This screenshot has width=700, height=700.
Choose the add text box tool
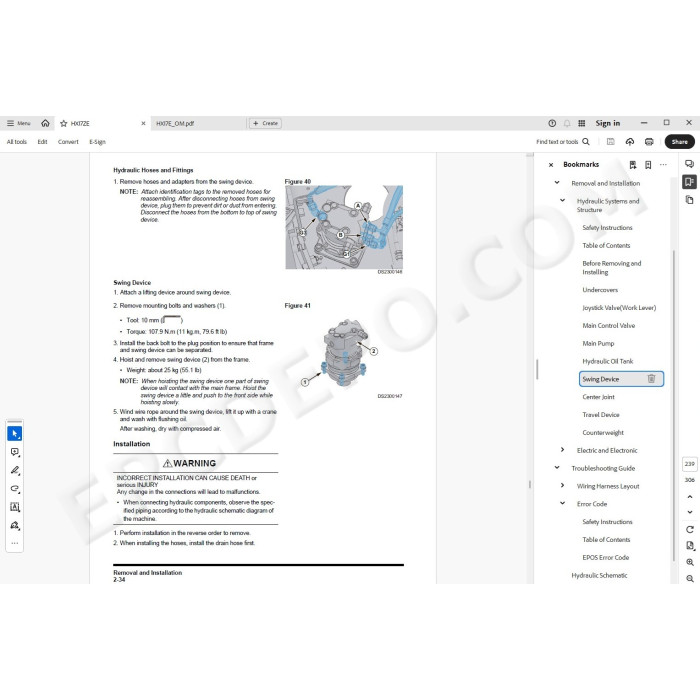click(15, 507)
